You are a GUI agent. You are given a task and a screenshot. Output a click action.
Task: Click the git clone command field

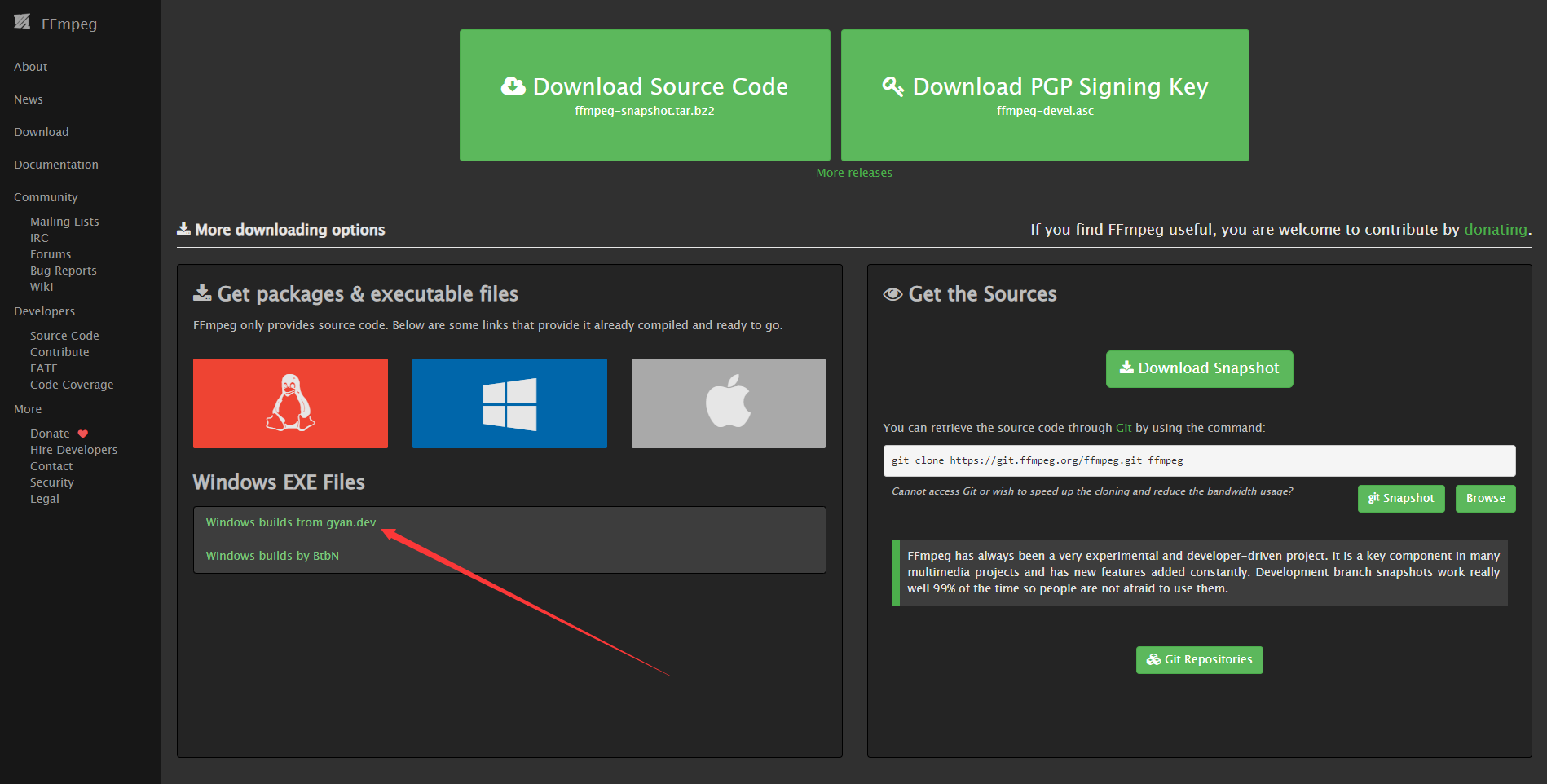1199,460
